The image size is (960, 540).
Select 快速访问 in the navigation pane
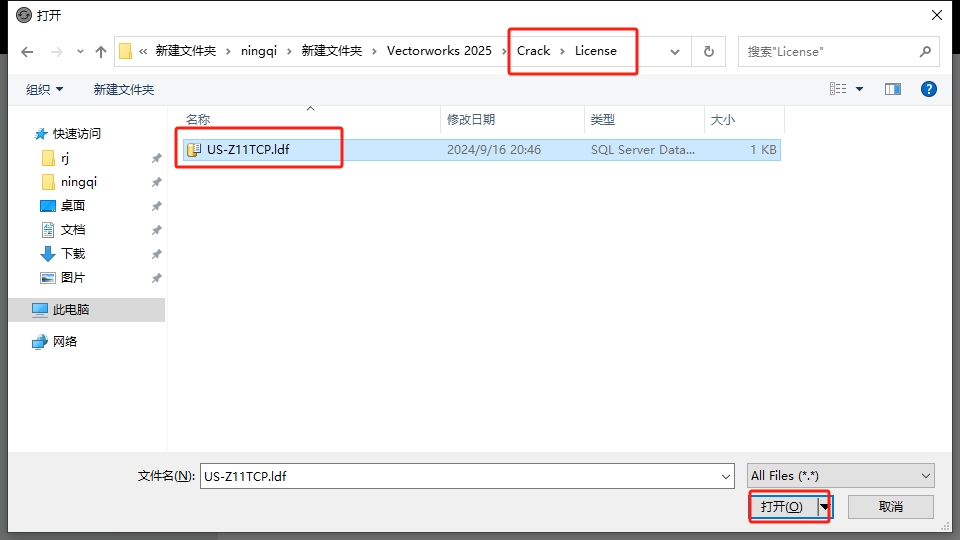coord(68,133)
